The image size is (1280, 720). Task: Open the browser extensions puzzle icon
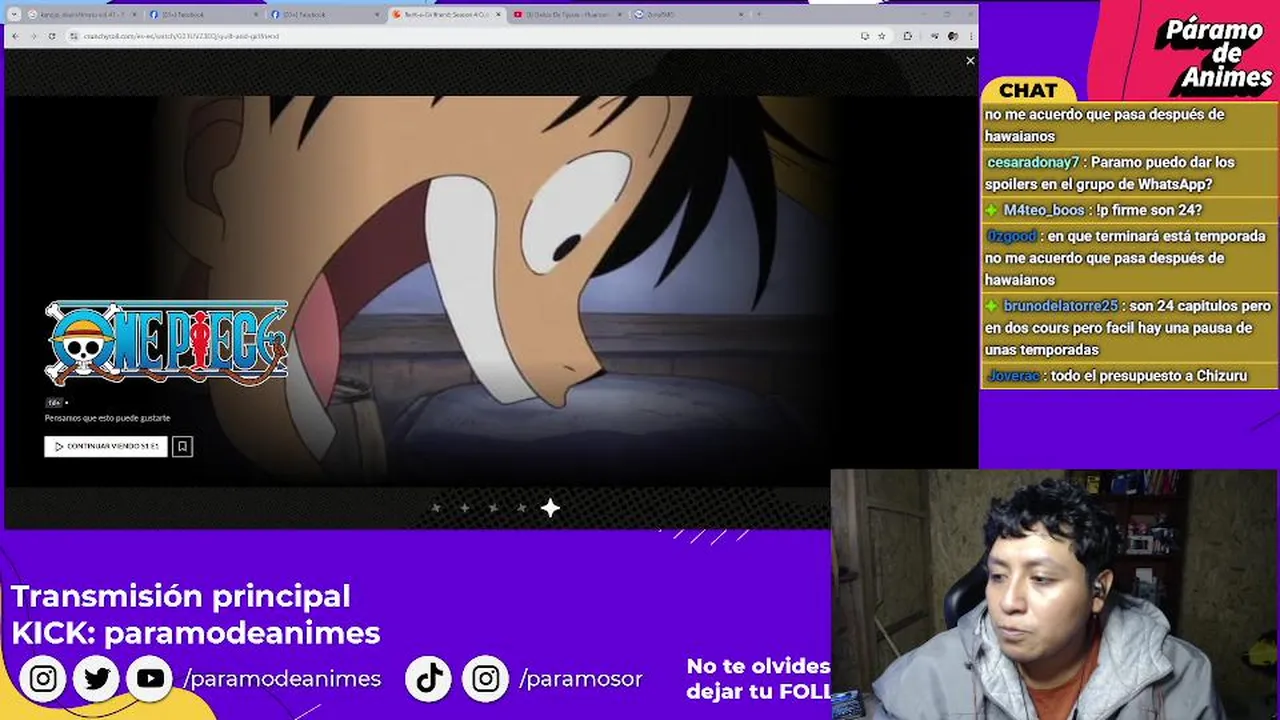907,36
